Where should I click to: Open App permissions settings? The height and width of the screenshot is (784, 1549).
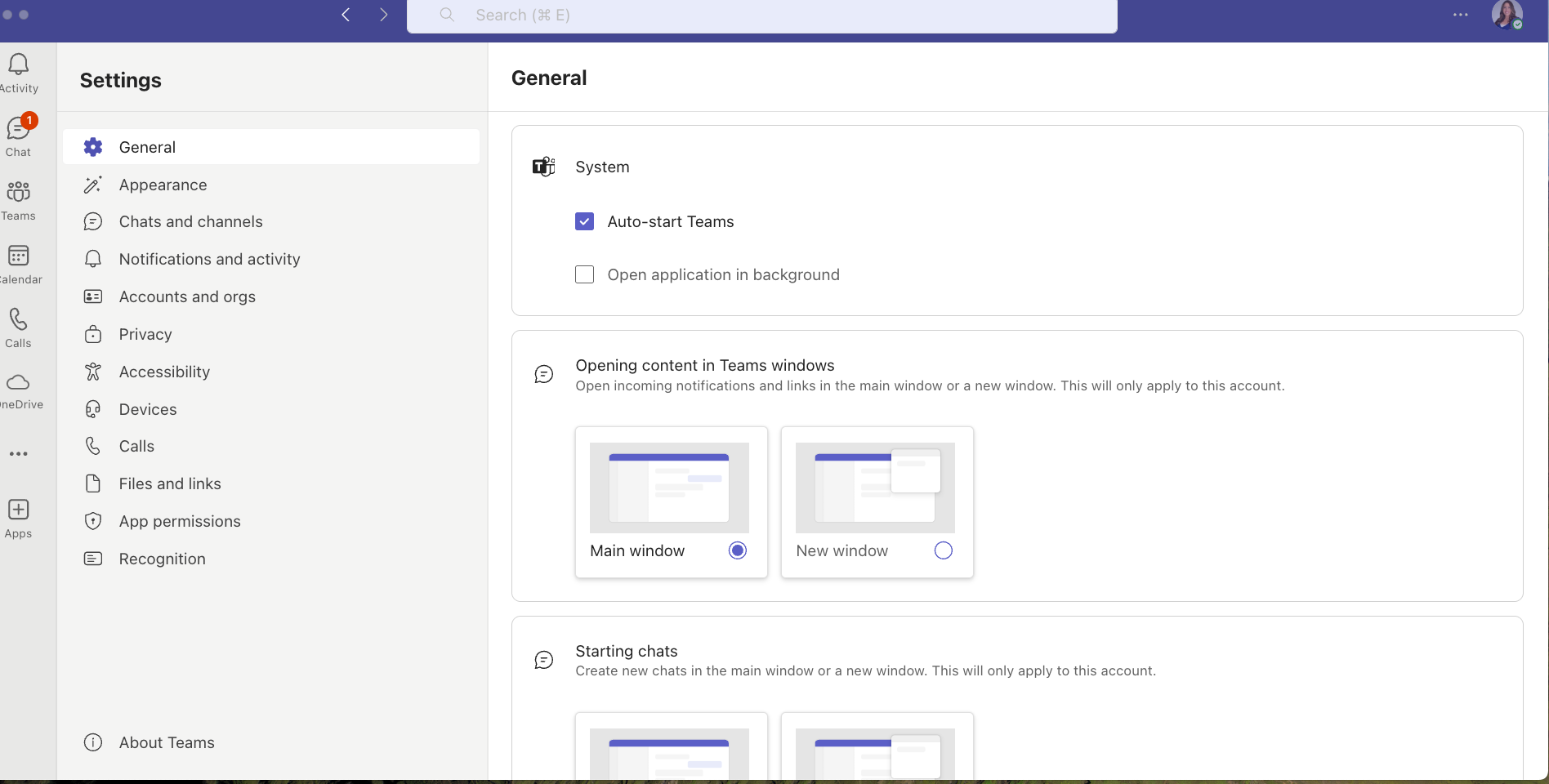271,521
